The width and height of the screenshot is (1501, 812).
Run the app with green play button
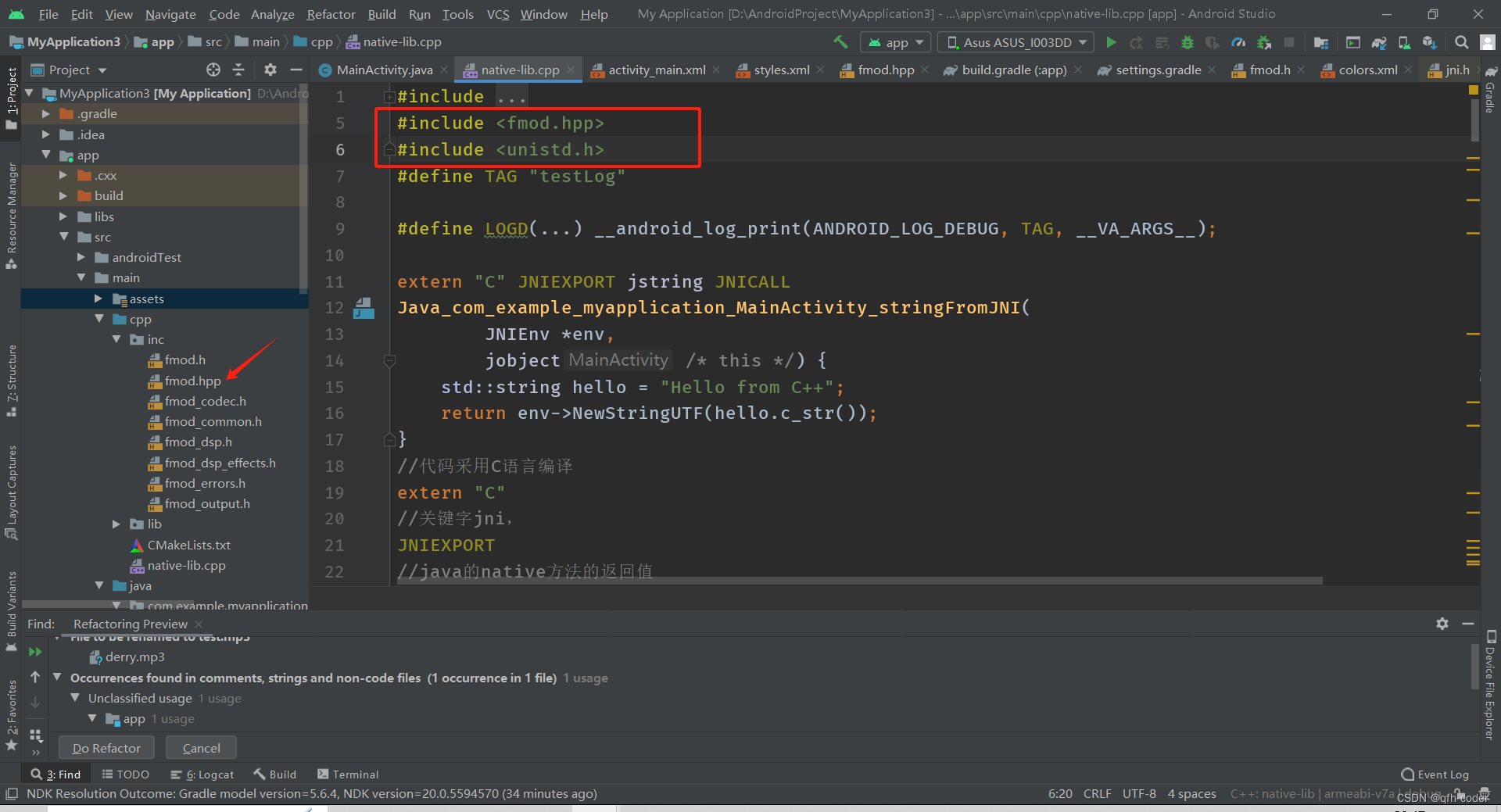click(1111, 42)
